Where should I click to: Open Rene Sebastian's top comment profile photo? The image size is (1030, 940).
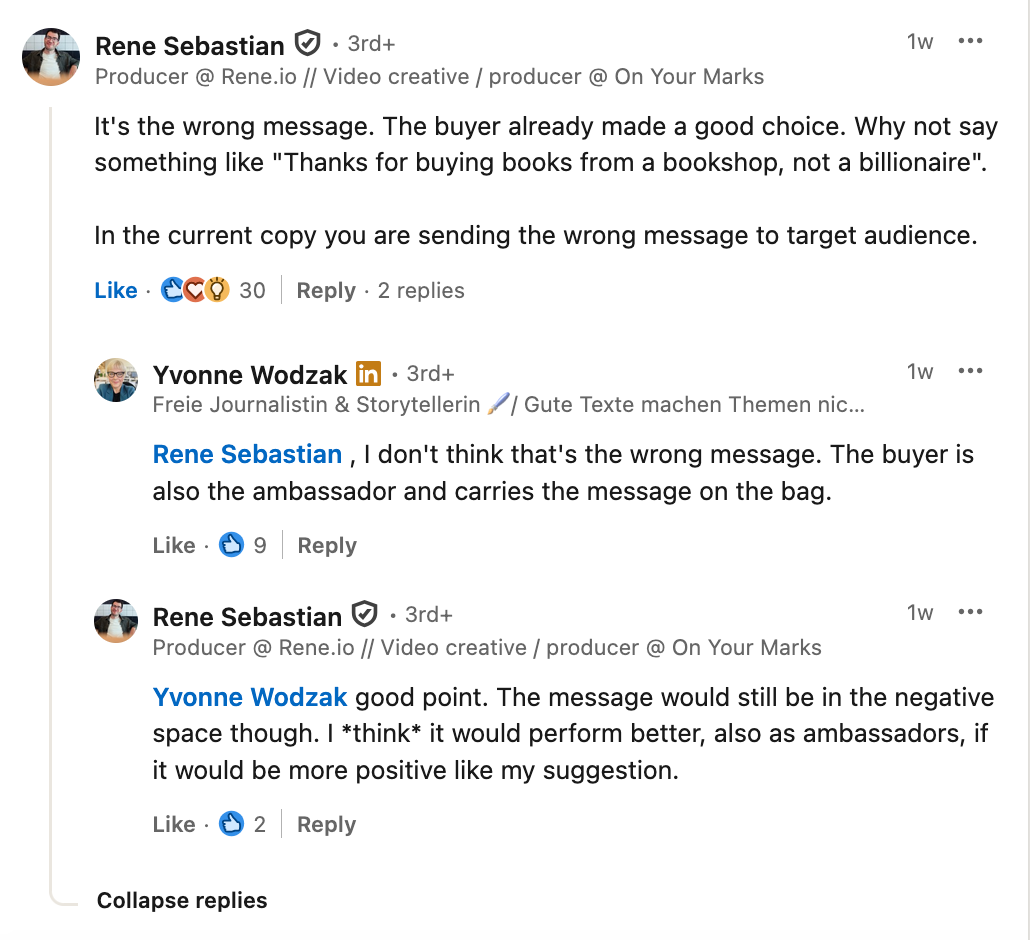tap(51, 57)
